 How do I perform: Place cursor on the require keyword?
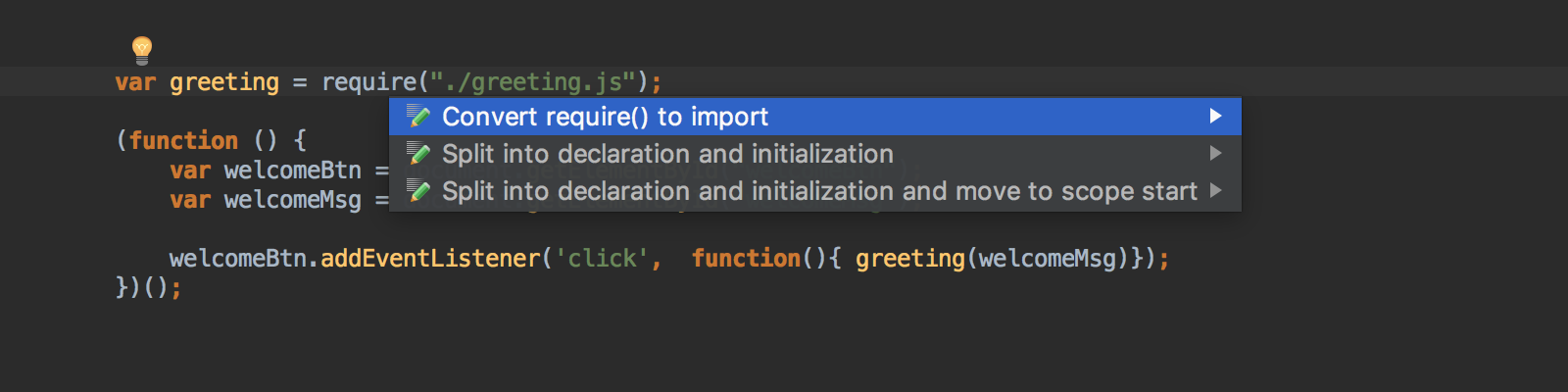(x=369, y=82)
